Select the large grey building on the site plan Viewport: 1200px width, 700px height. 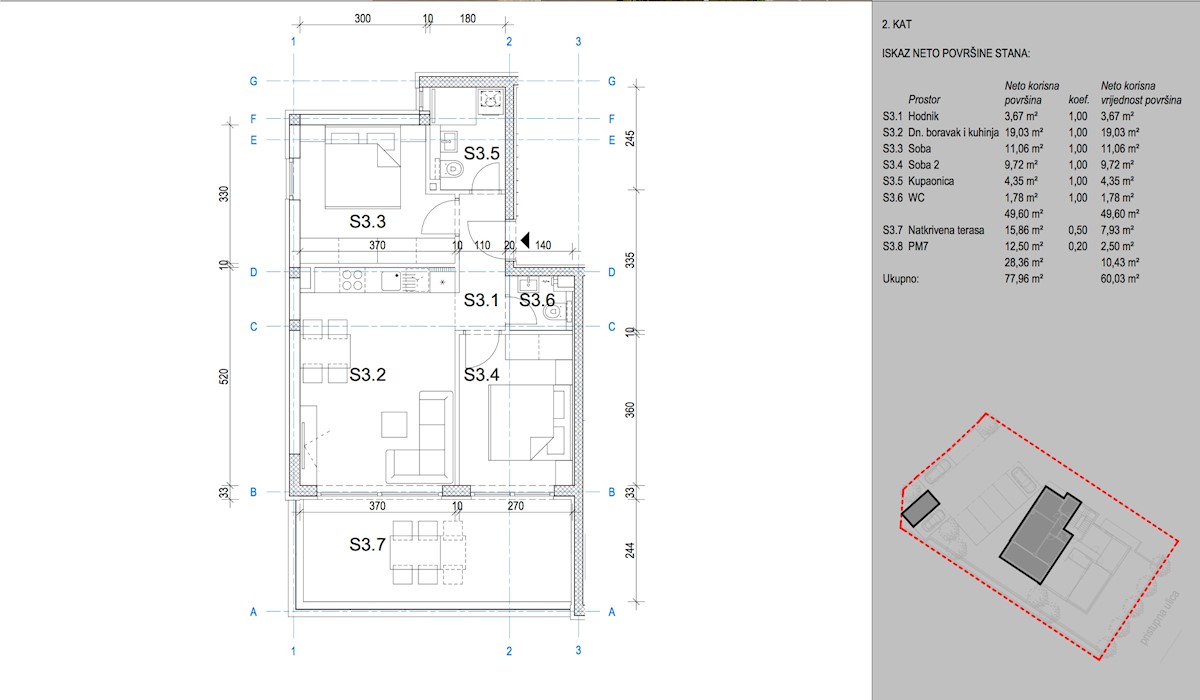[x=1039, y=535]
